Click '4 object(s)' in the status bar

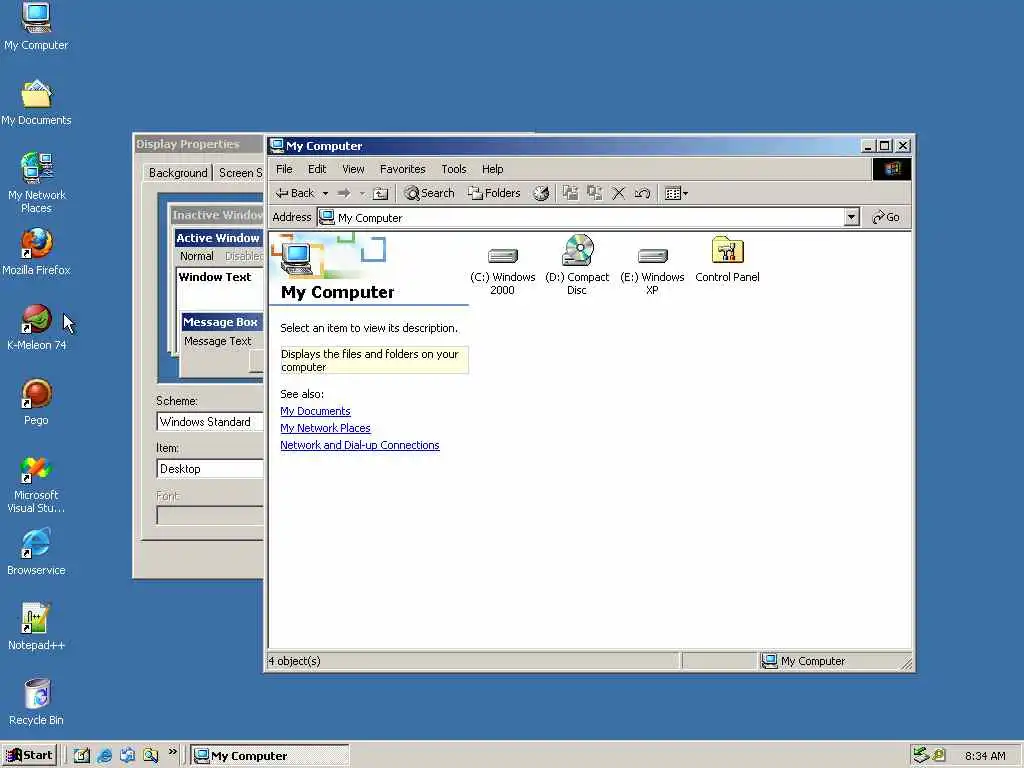pyautogui.click(x=295, y=662)
